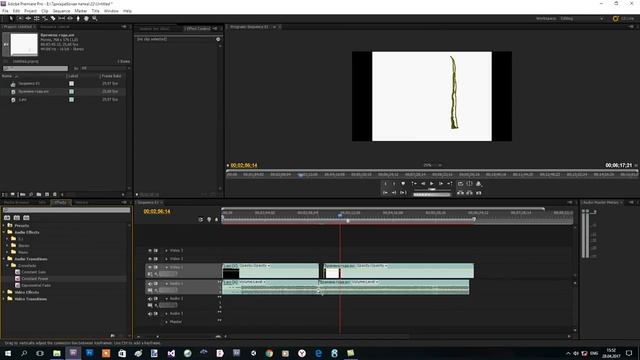Open the Sequence menu
The height and width of the screenshot is (360, 640).
(61, 11)
